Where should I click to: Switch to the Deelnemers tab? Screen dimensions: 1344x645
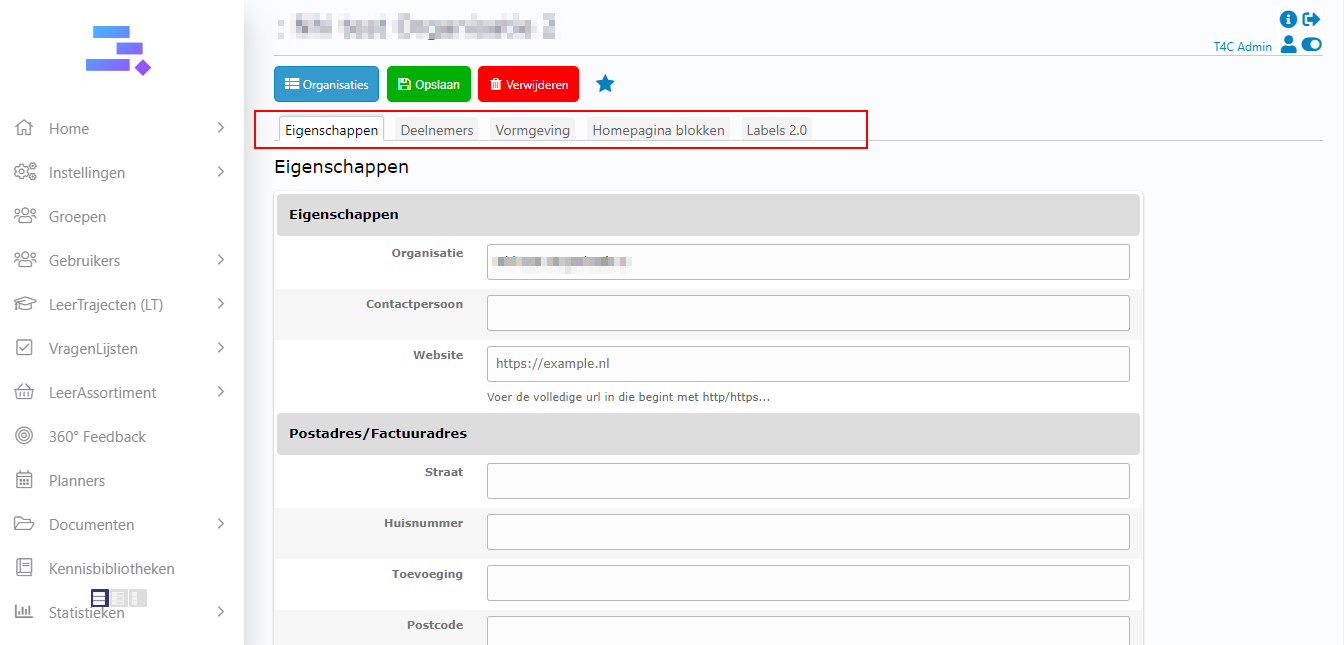(x=436, y=130)
